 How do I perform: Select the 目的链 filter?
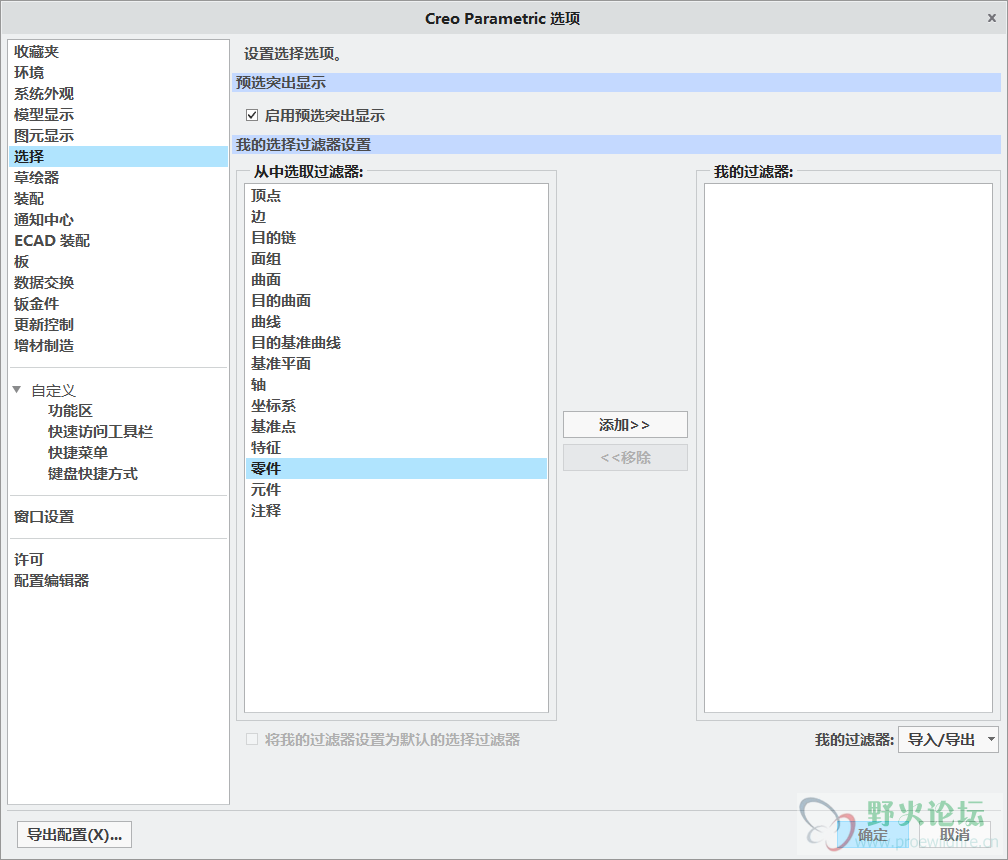coord(396,238)
